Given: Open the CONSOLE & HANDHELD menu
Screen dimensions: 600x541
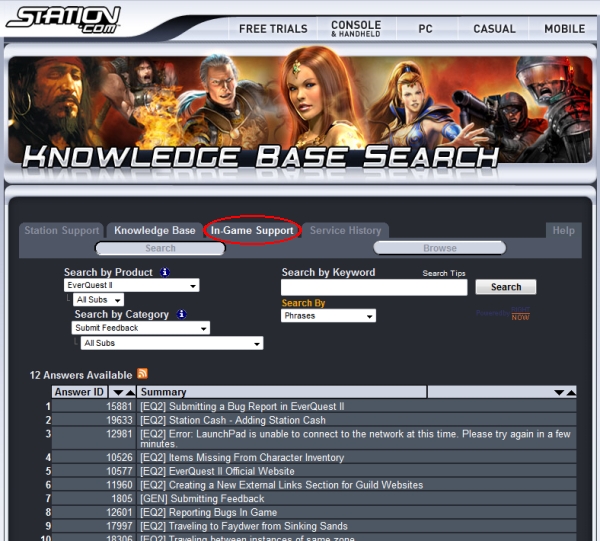Looking at the screenshot, I should point(356,29).
